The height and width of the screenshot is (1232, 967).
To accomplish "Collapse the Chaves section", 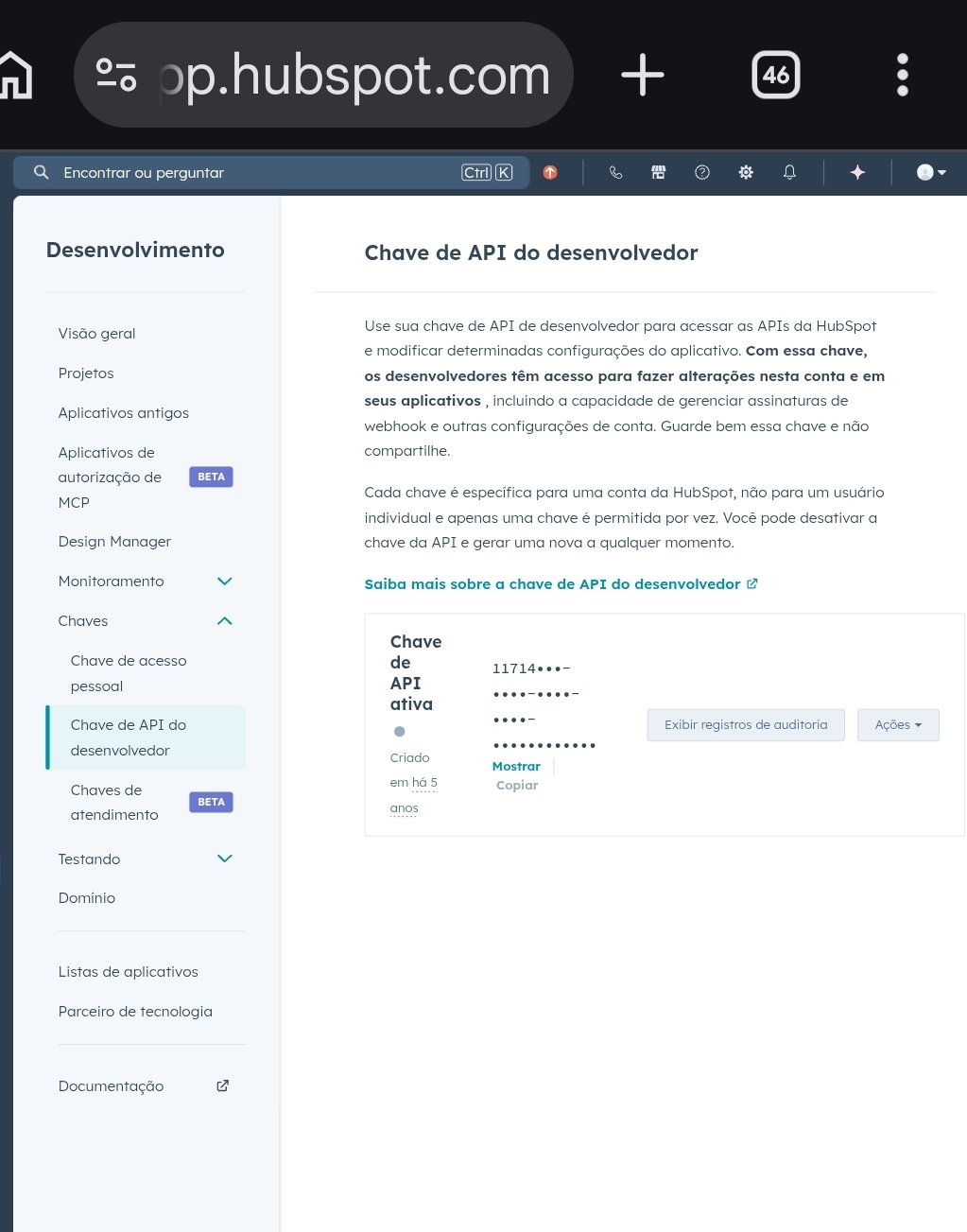I will 224,621.
